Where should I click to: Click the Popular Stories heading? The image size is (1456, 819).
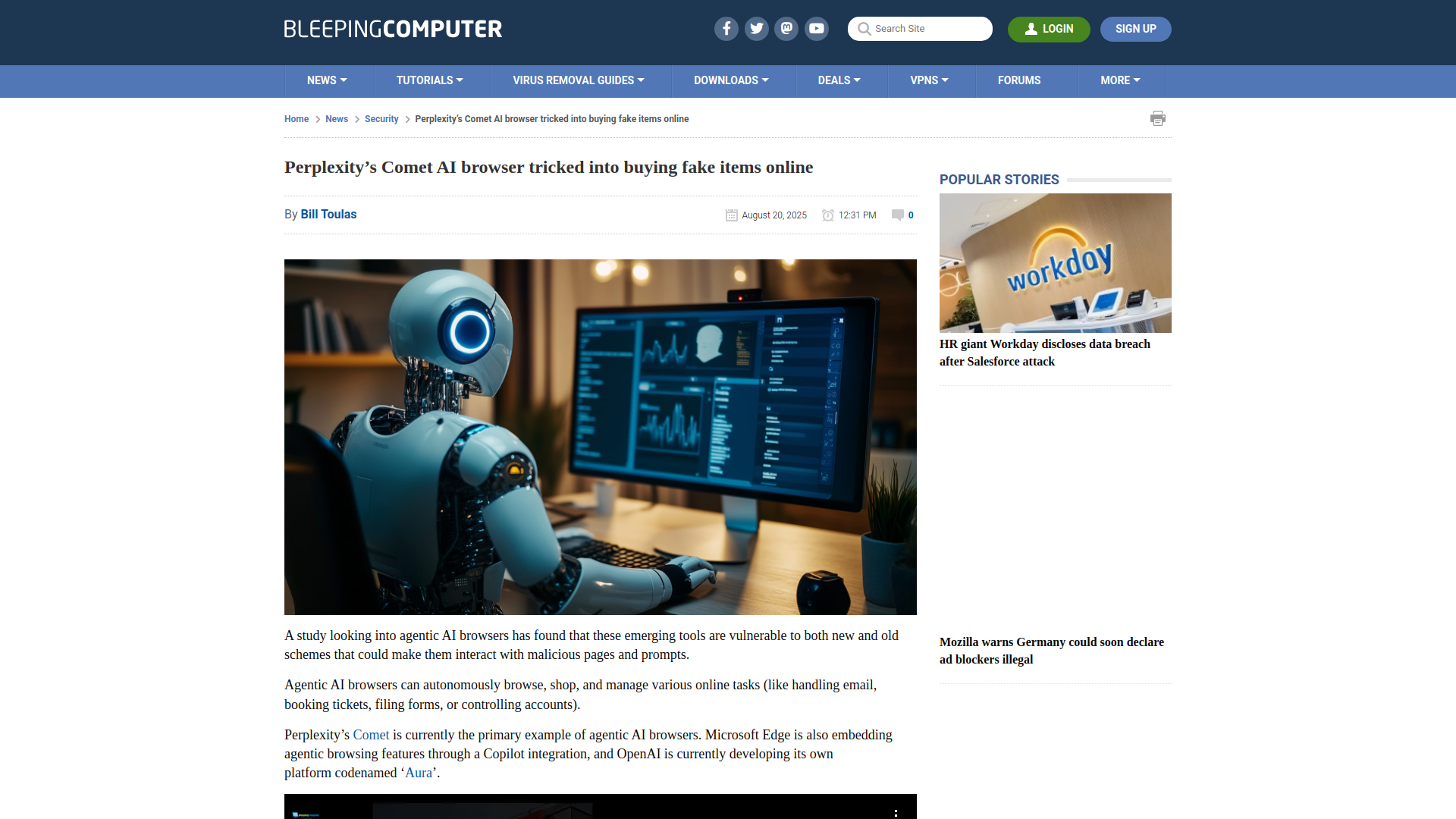(x=999, y=180)
